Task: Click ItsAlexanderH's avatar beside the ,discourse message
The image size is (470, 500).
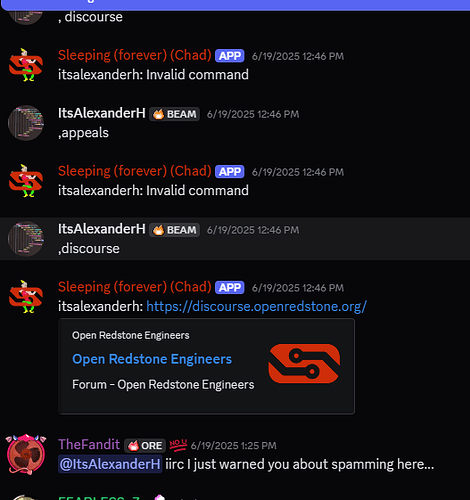Action: pos(26,239)
